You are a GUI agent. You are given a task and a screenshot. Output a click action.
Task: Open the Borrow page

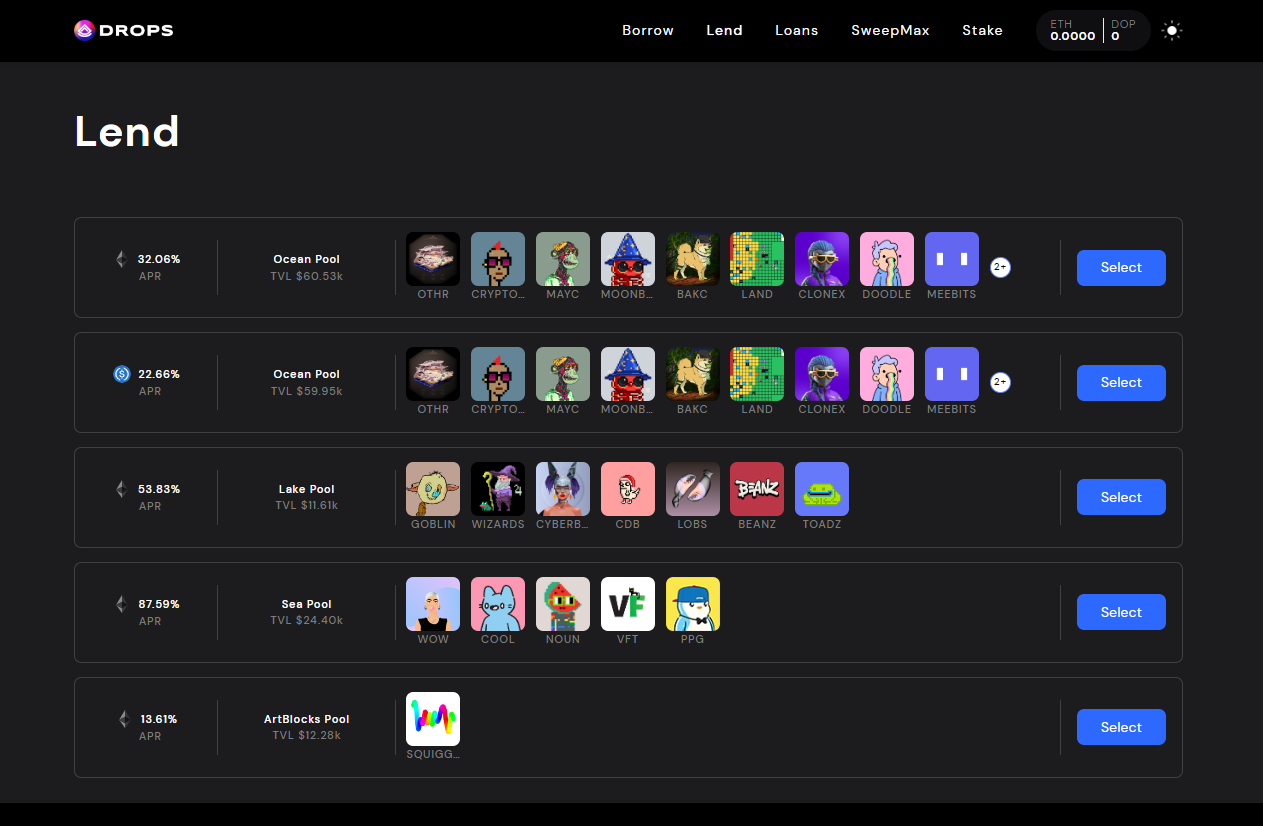tap(647, 30)
